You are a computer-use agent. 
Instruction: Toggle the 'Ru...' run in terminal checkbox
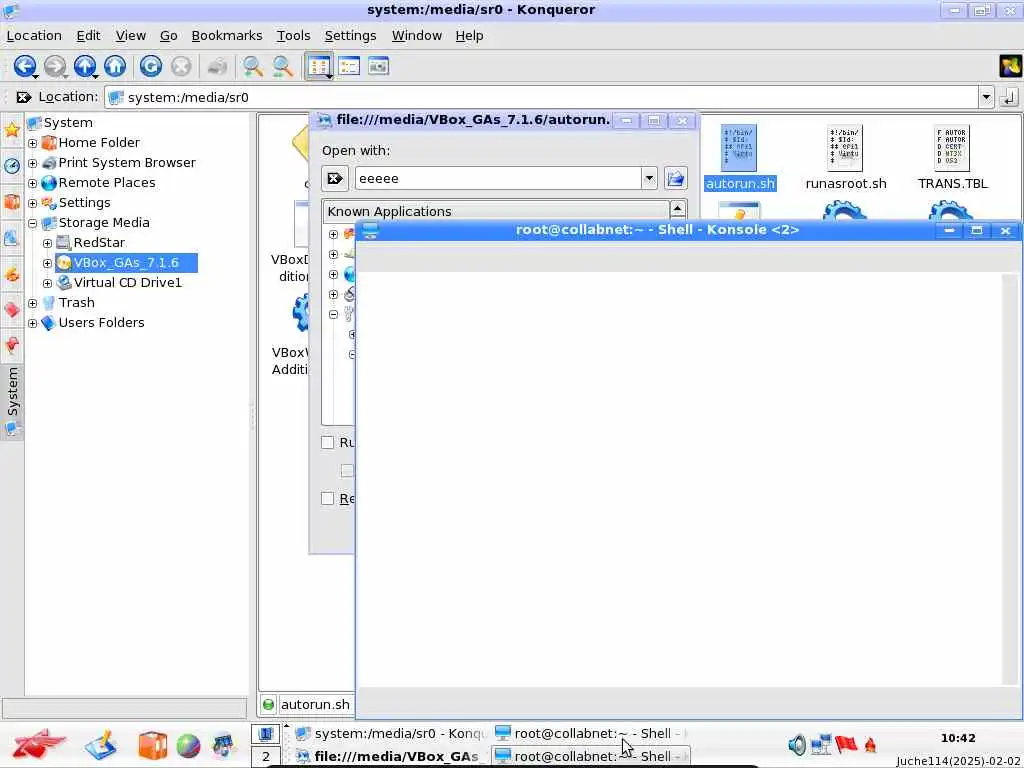328,443
